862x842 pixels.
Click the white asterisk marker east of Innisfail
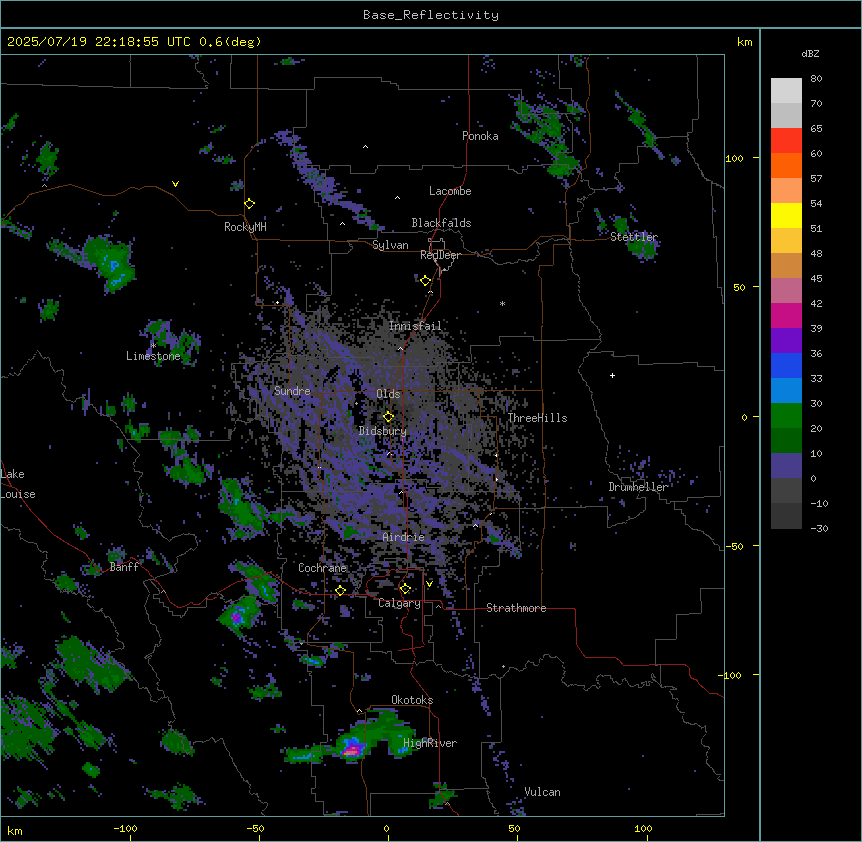[502, 303]
